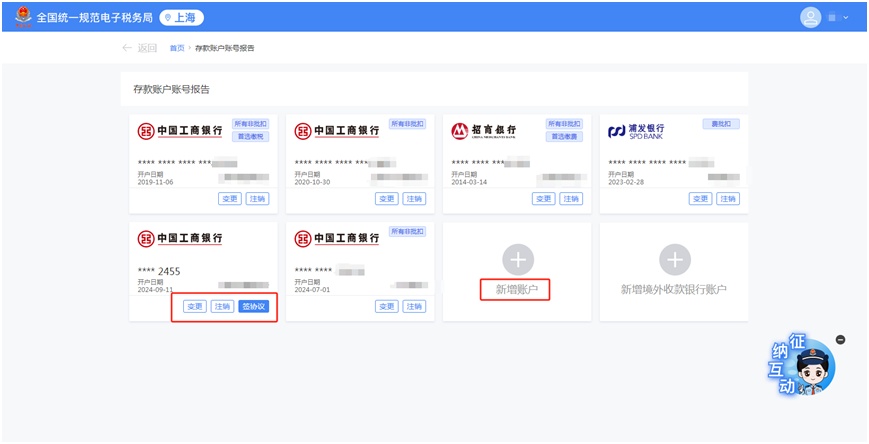
Task: Click the 招商银行 bank logo
Action: [483, 131]
